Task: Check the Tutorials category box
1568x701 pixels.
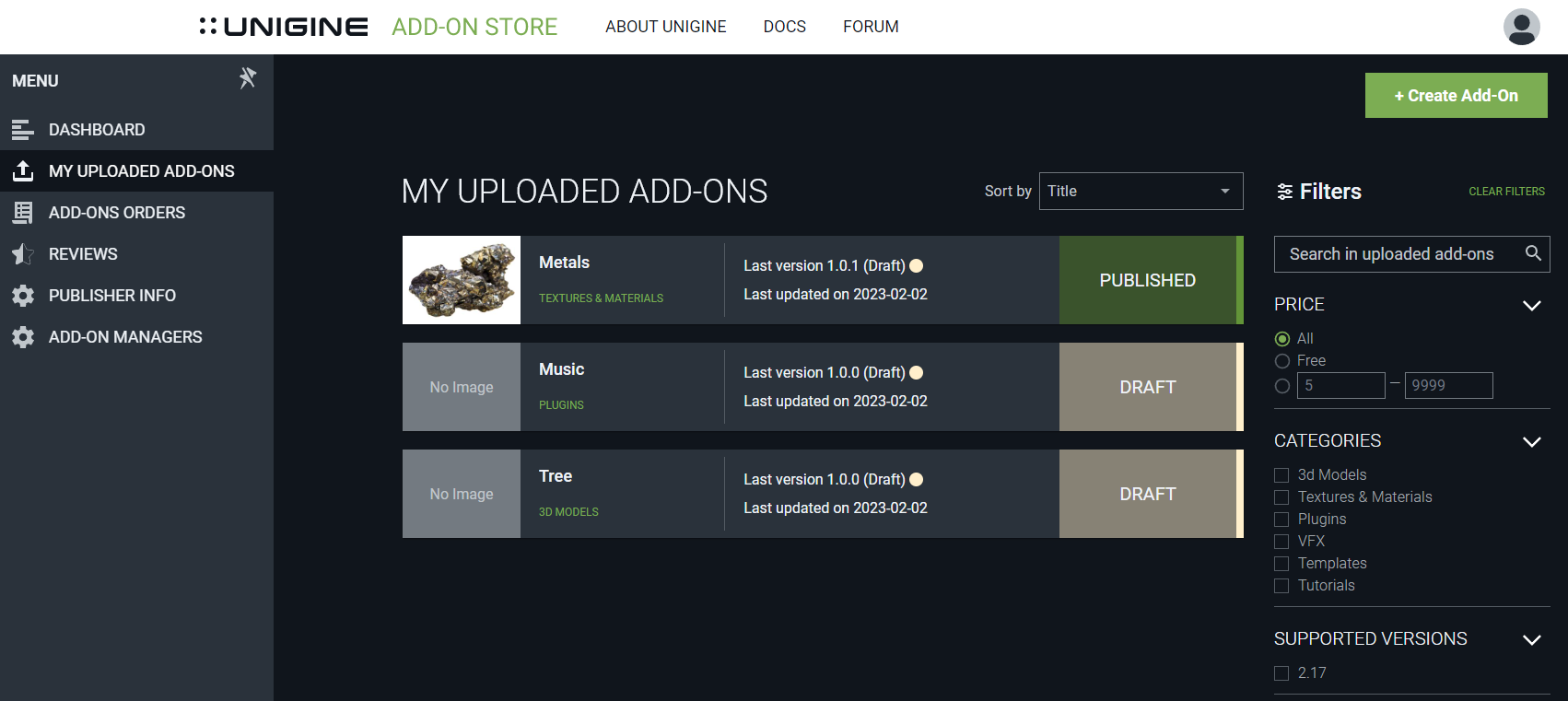Action: (1281, 586)
